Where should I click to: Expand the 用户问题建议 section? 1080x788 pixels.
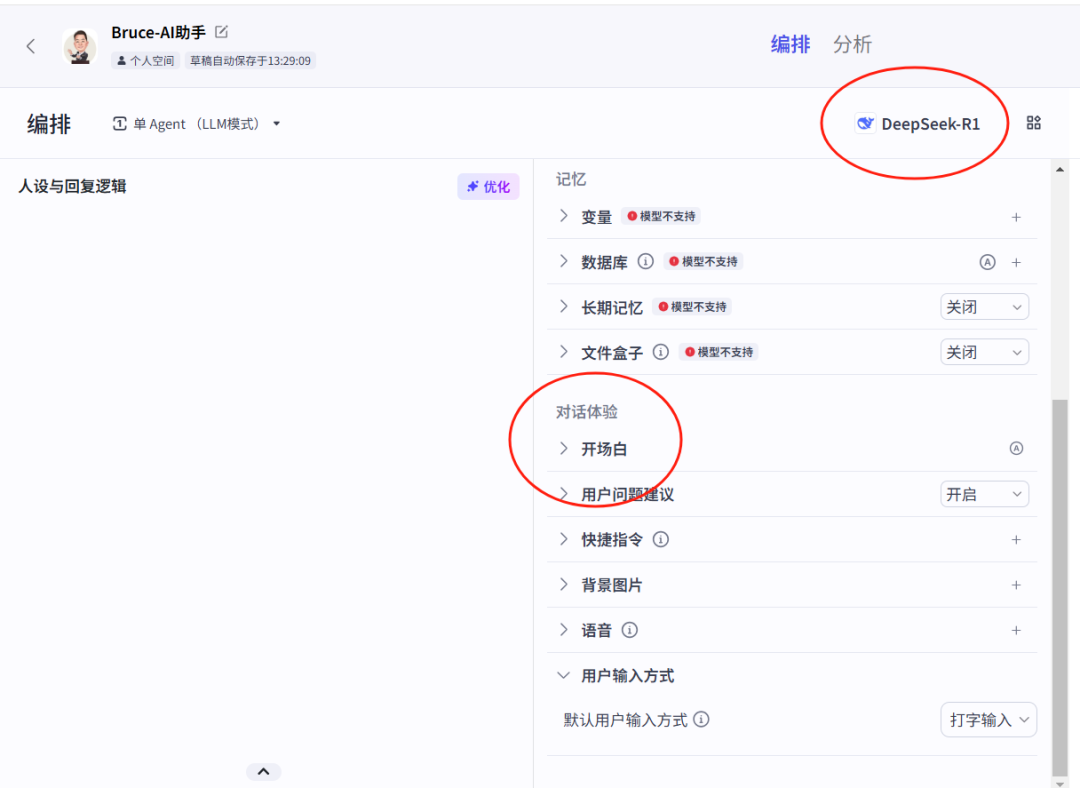coord(563,494)
